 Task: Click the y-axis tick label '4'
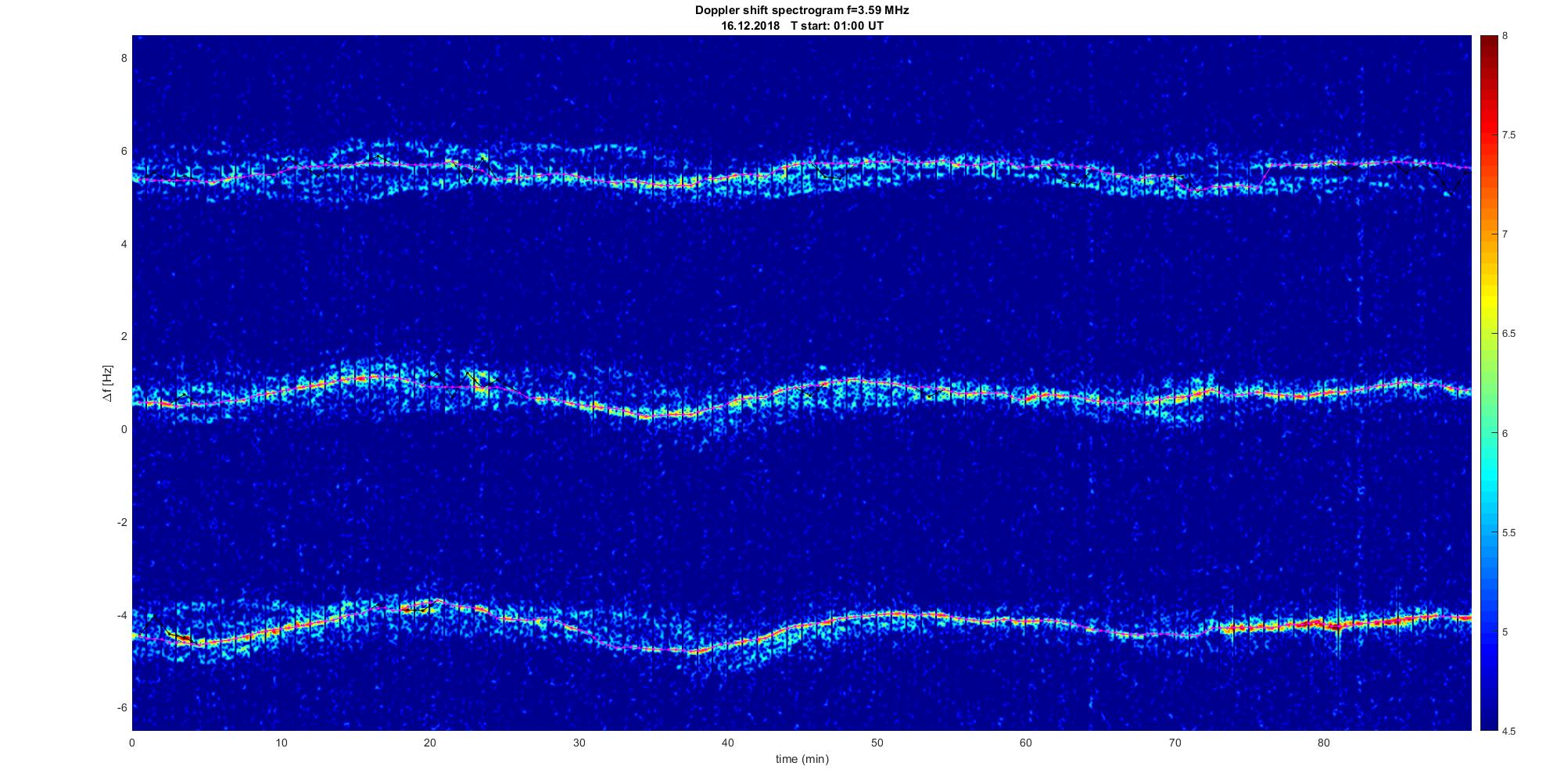(124, 244)
